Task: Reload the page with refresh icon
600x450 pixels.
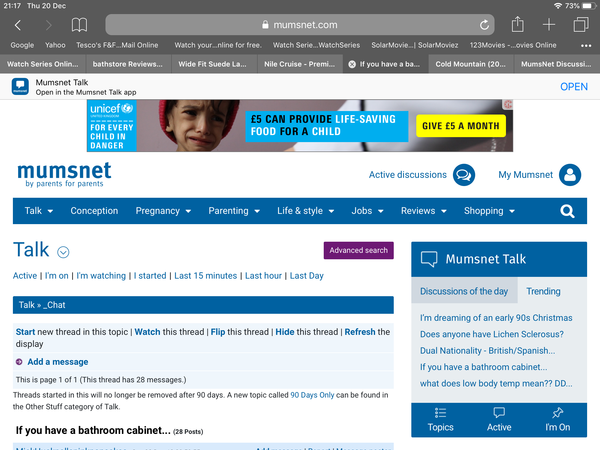Action: coord(484,25)
